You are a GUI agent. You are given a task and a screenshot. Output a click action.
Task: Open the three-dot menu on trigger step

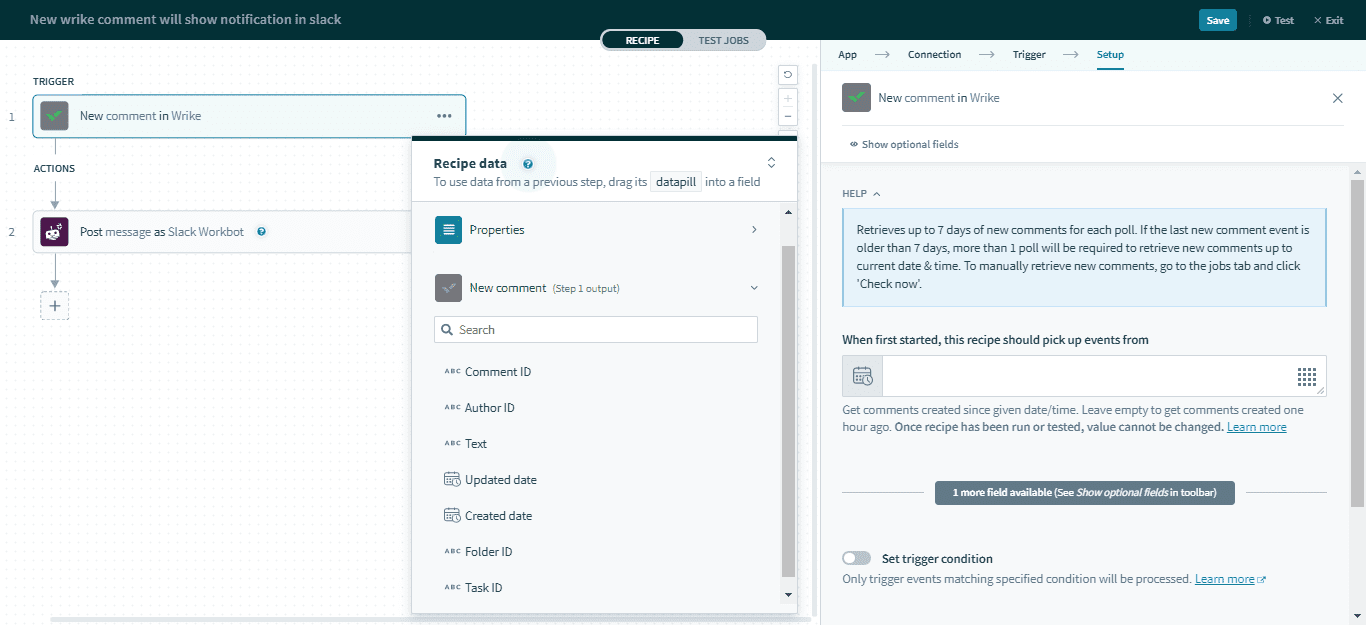pos(444,116)
